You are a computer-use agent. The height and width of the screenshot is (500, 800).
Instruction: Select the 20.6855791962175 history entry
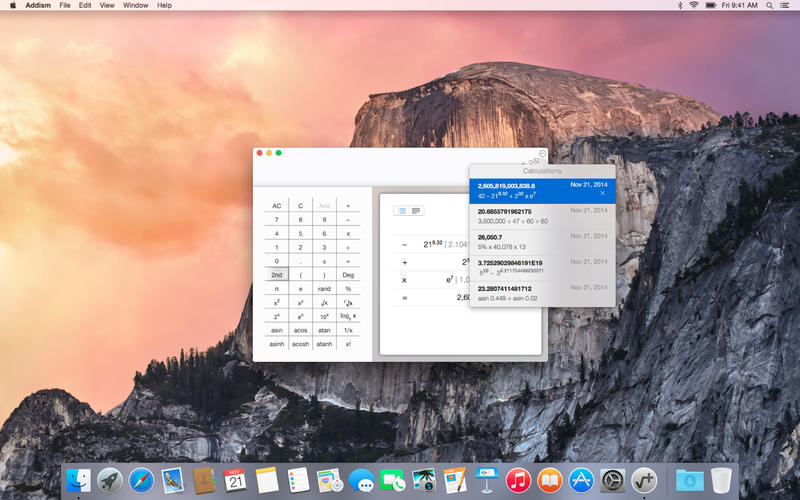point(542,217)
